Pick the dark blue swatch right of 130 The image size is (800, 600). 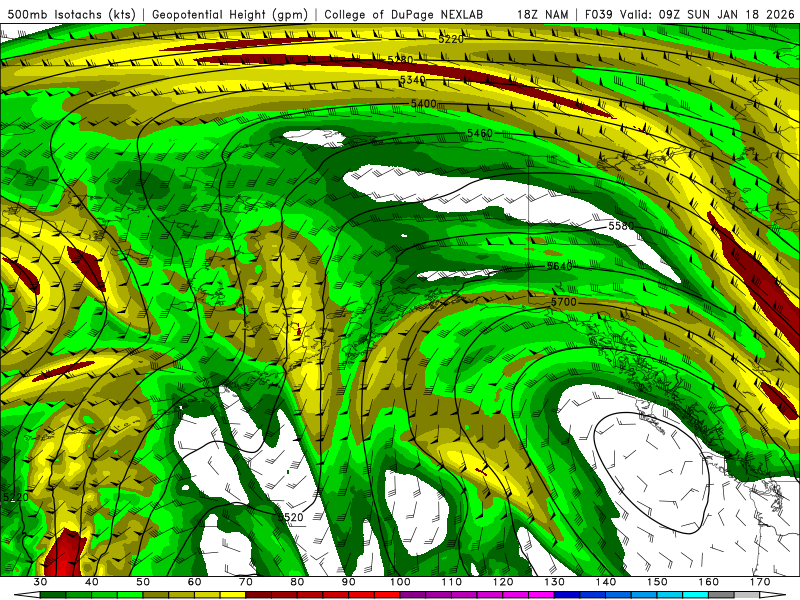(x=567, y=595)
